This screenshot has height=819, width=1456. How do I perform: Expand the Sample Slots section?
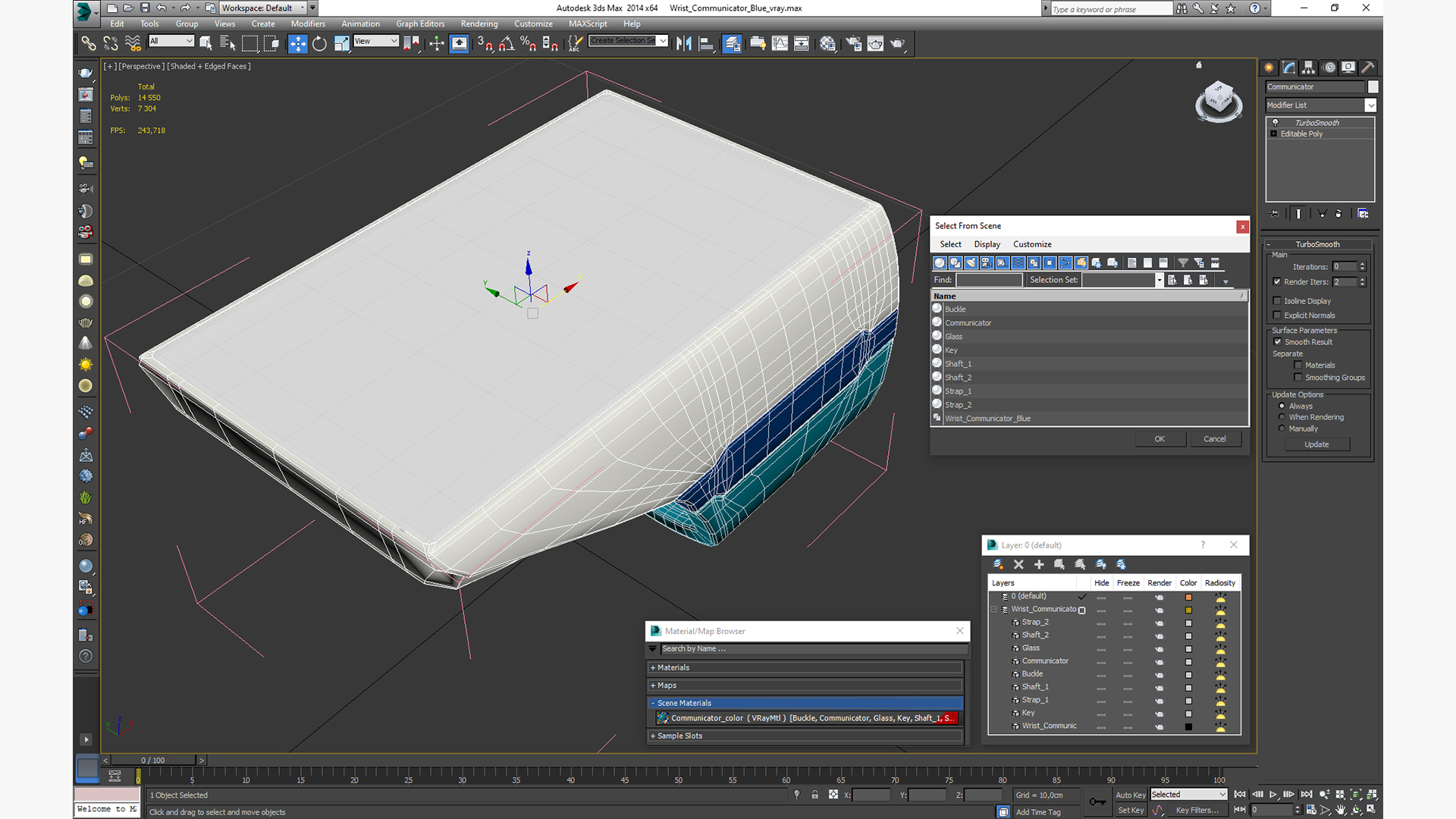pos(805,736)
